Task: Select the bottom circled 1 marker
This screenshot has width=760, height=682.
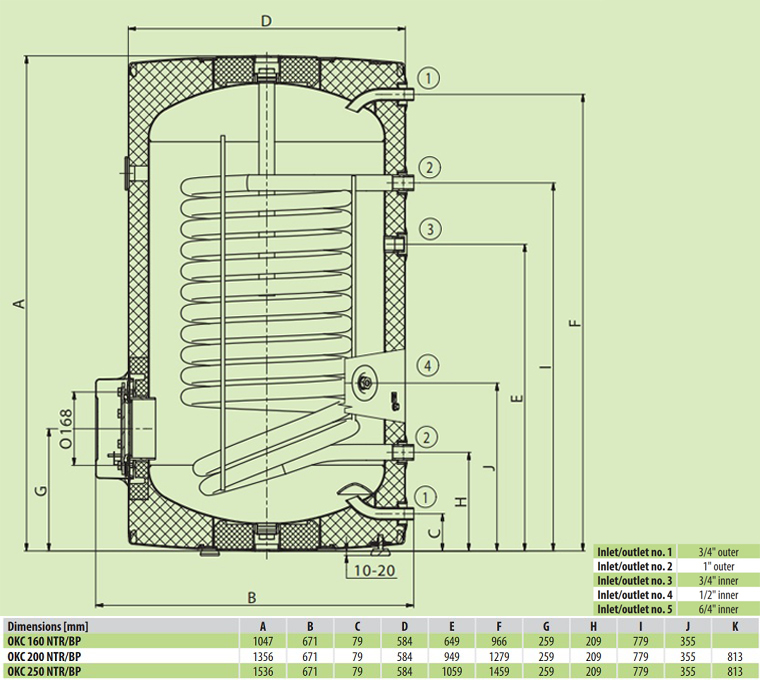Action: coord(428,495)
